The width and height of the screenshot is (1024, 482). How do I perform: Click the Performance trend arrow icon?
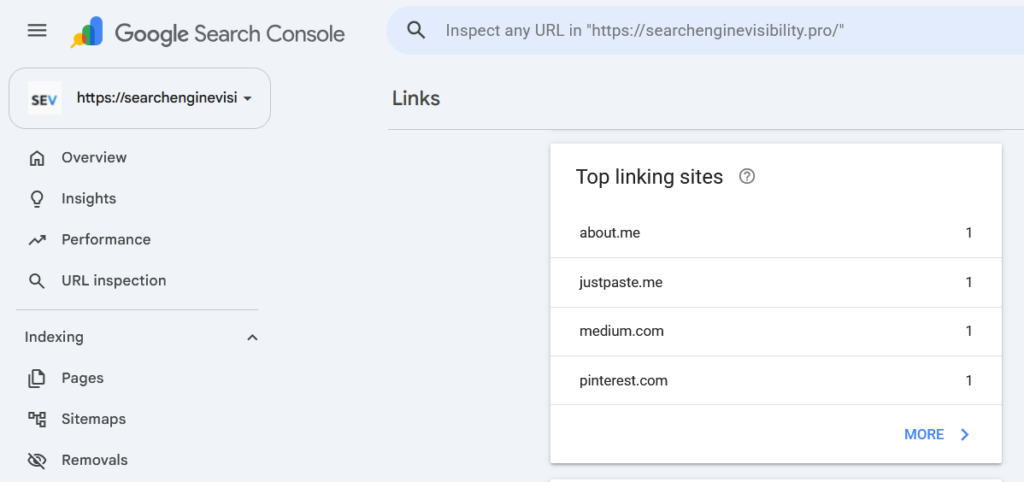click(x=37, y=240)
